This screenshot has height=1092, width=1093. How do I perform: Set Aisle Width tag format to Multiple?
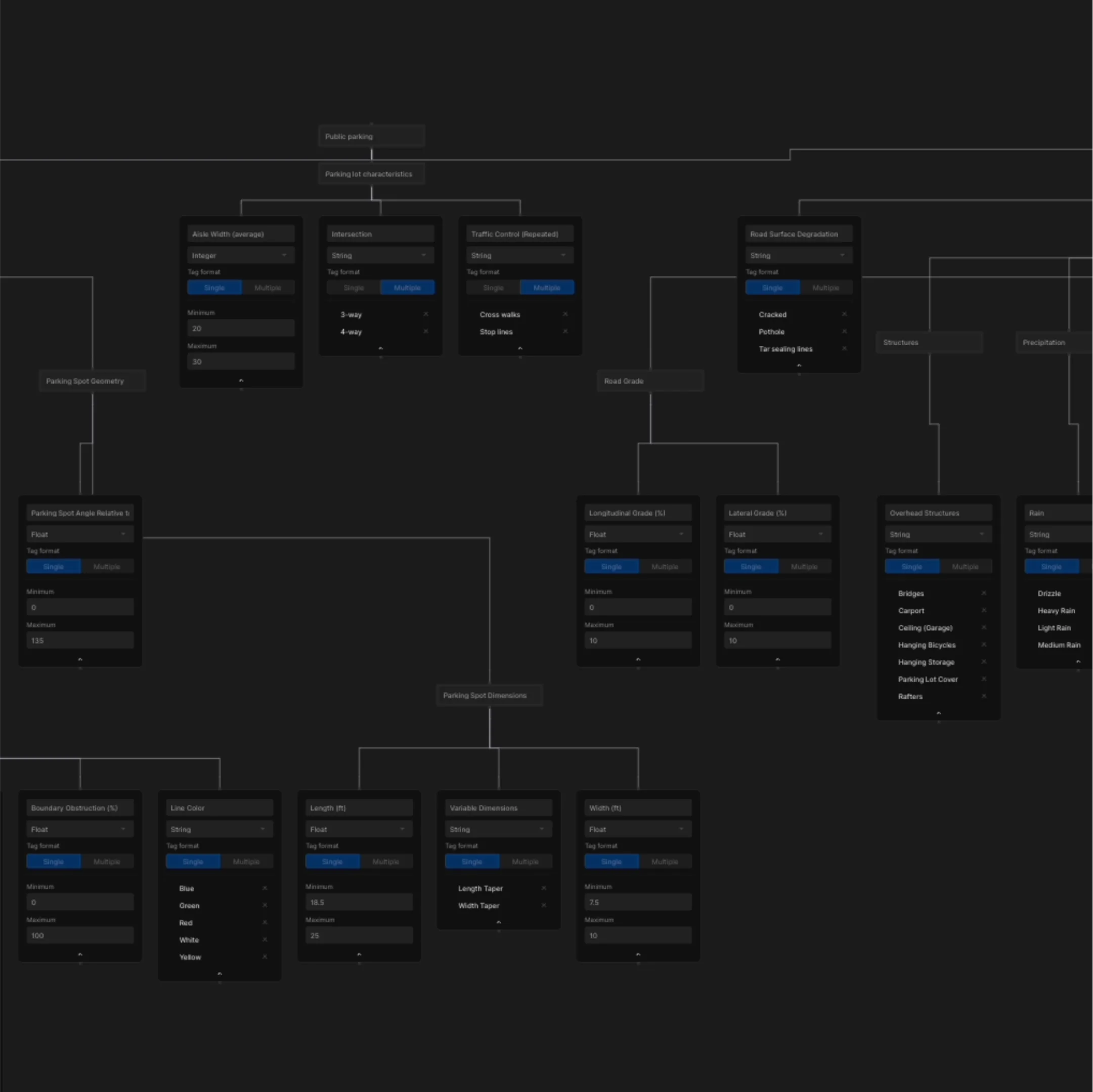[268, 288]
